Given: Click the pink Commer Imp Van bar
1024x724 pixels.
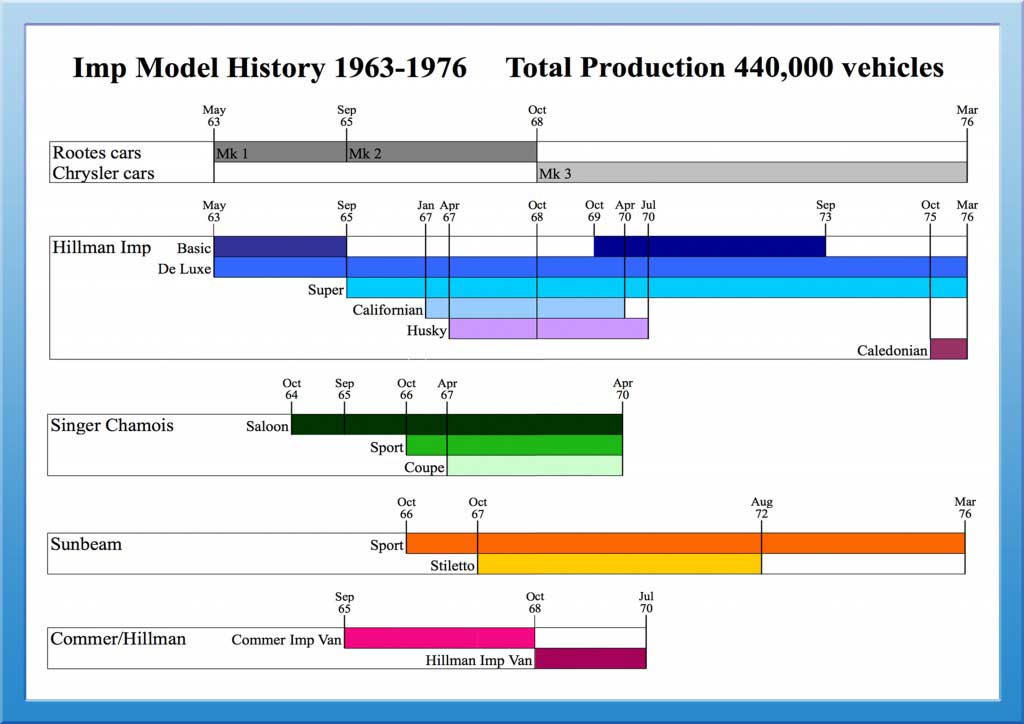Looking at the screenshot, I should point(440,638).
